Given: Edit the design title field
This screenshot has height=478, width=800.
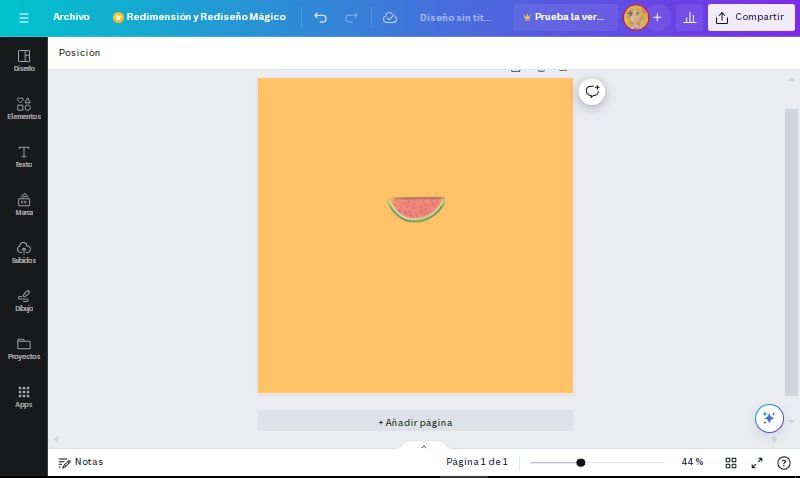Looking at the screenshot, I should point(455,18).
